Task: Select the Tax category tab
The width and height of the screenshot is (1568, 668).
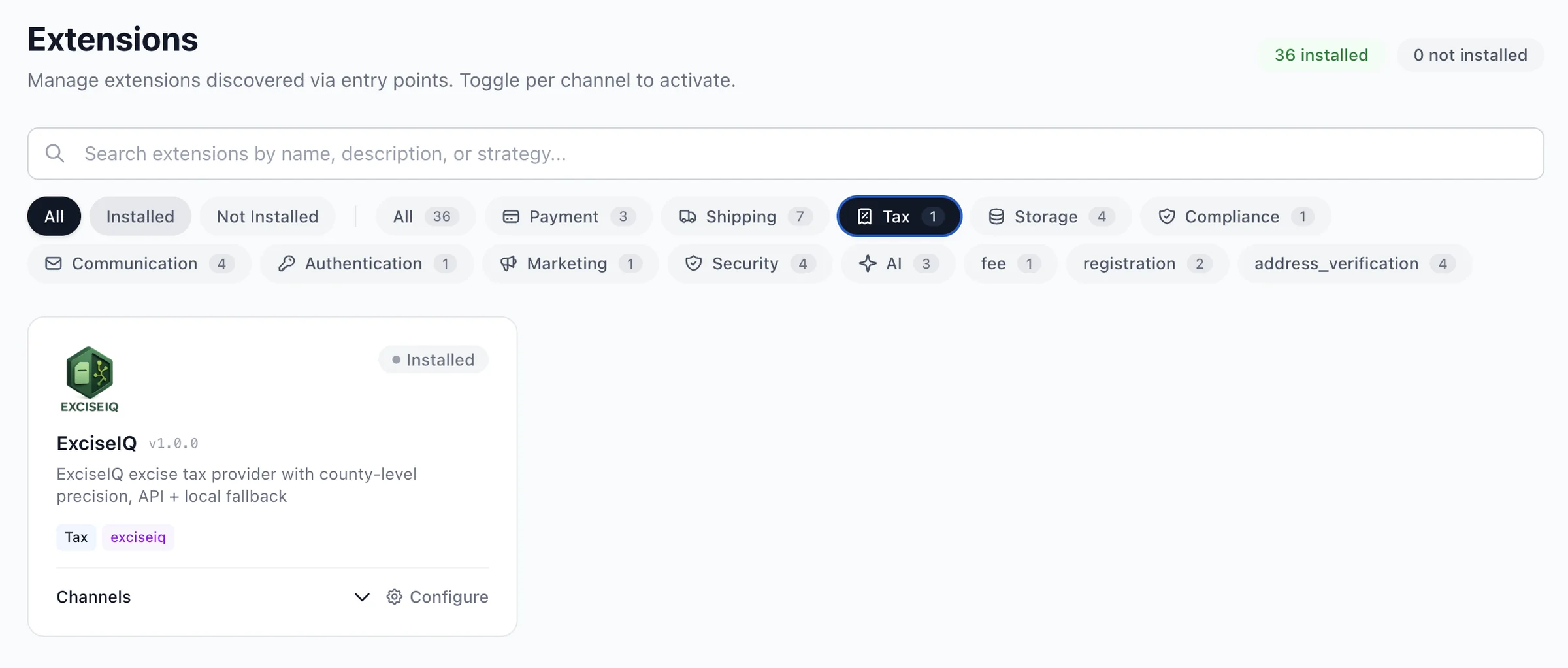Action: point(899,216)
